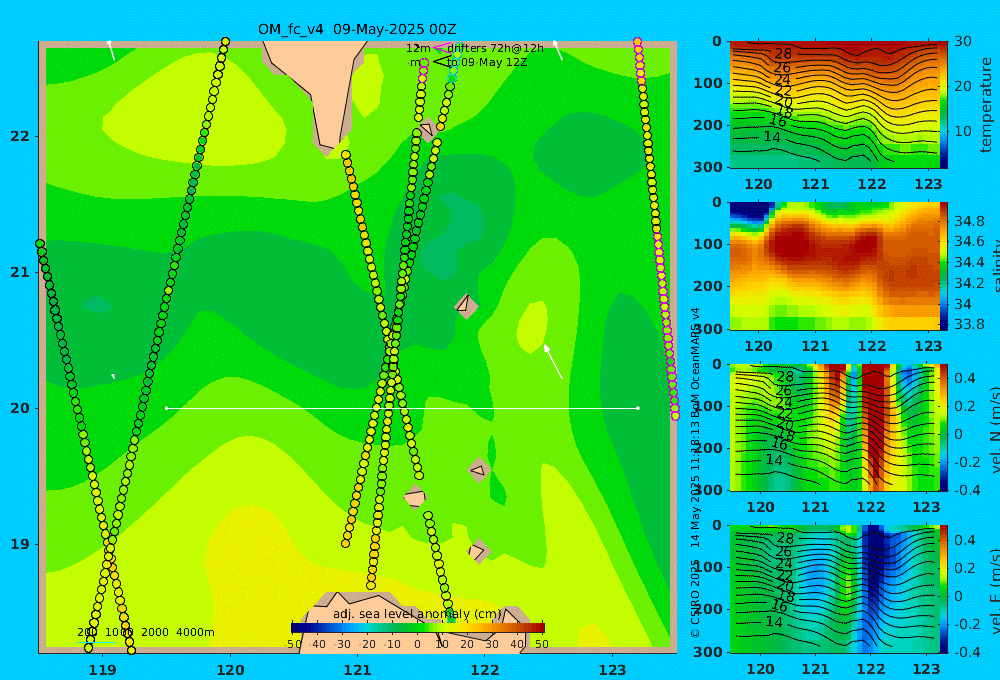Image resolution: width=1000 pixels, height=680 pixels.
Task: Click the 'temperature' colorbar axis label
Action: point(986,105)
